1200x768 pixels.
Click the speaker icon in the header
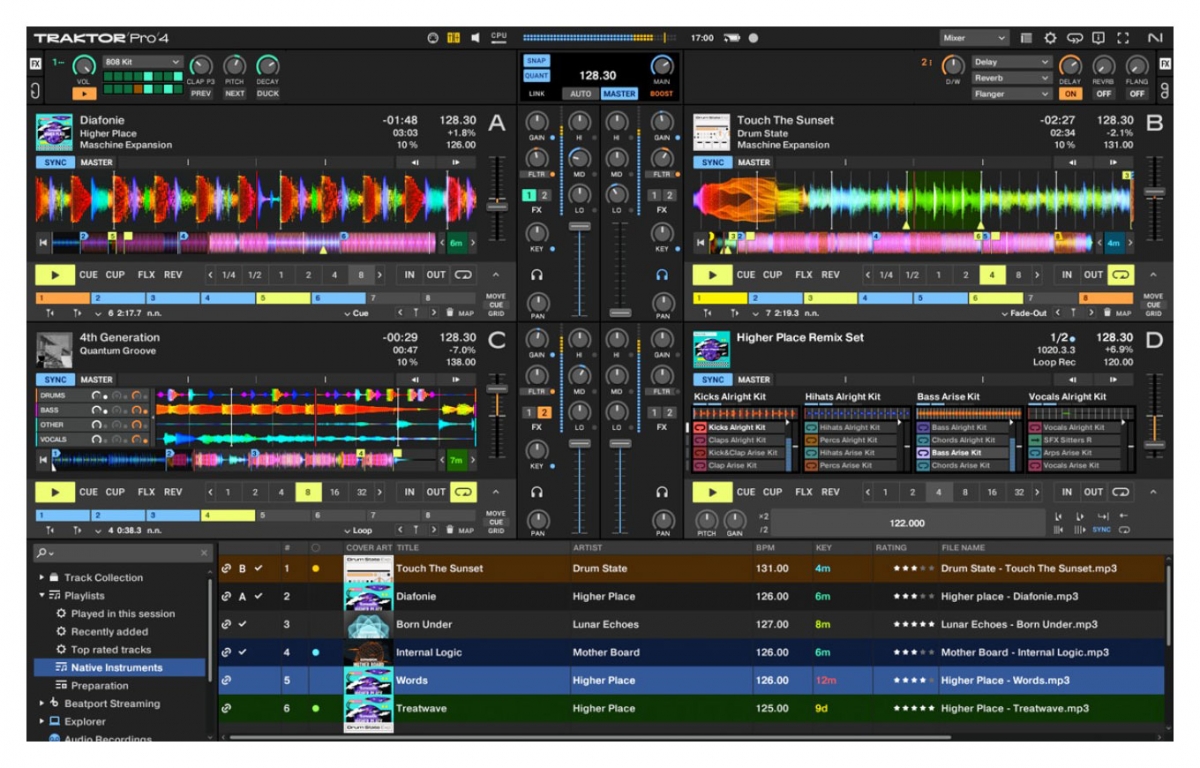click(476, 38)
